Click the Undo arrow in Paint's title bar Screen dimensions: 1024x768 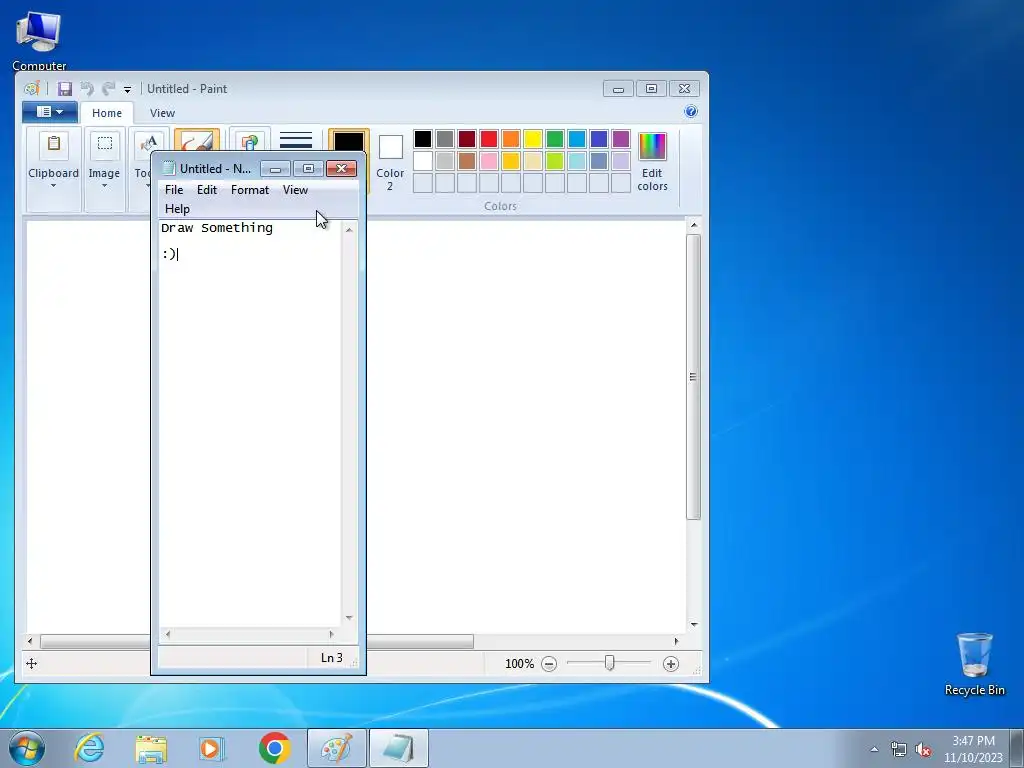(x=88, y=89)
